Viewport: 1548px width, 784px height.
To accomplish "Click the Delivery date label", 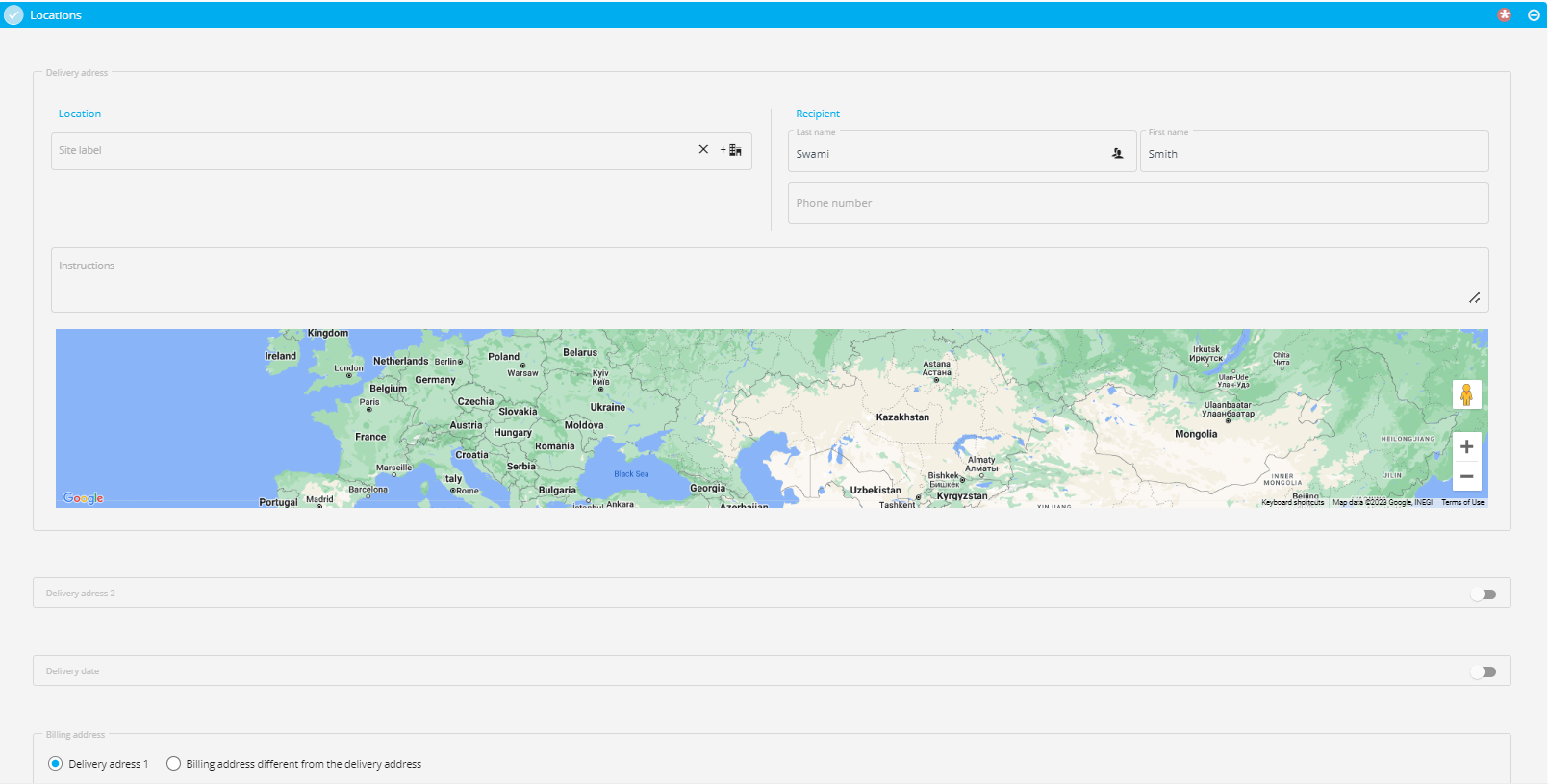I will pos(72,671).
